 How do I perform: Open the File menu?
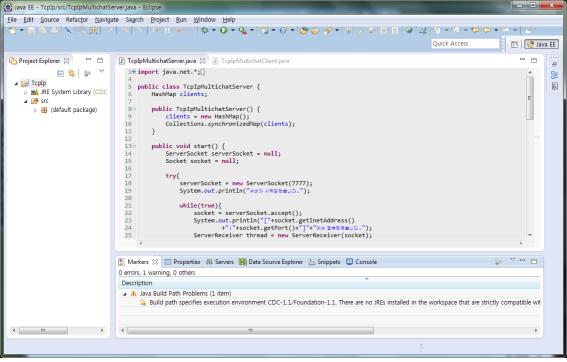pos(12,20)
